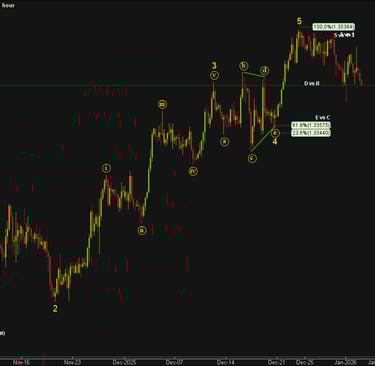Select the yellow wave 2 label
The width and height of the screenshot is (375, 366).
55,309
